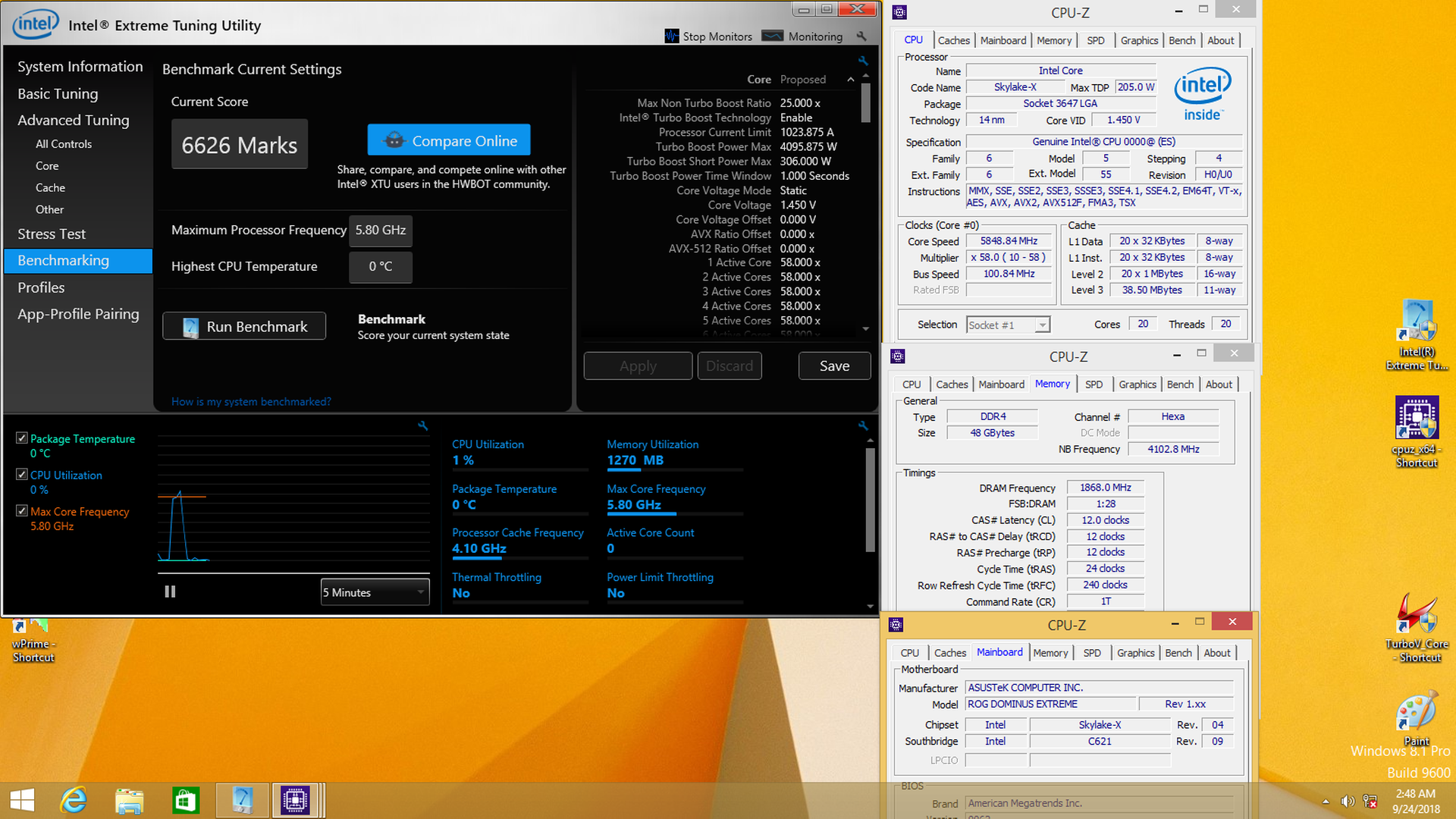Click the Stop Monitors icon in XTU header
Viewport: 1456px width, 819px height.
(671, 36)
